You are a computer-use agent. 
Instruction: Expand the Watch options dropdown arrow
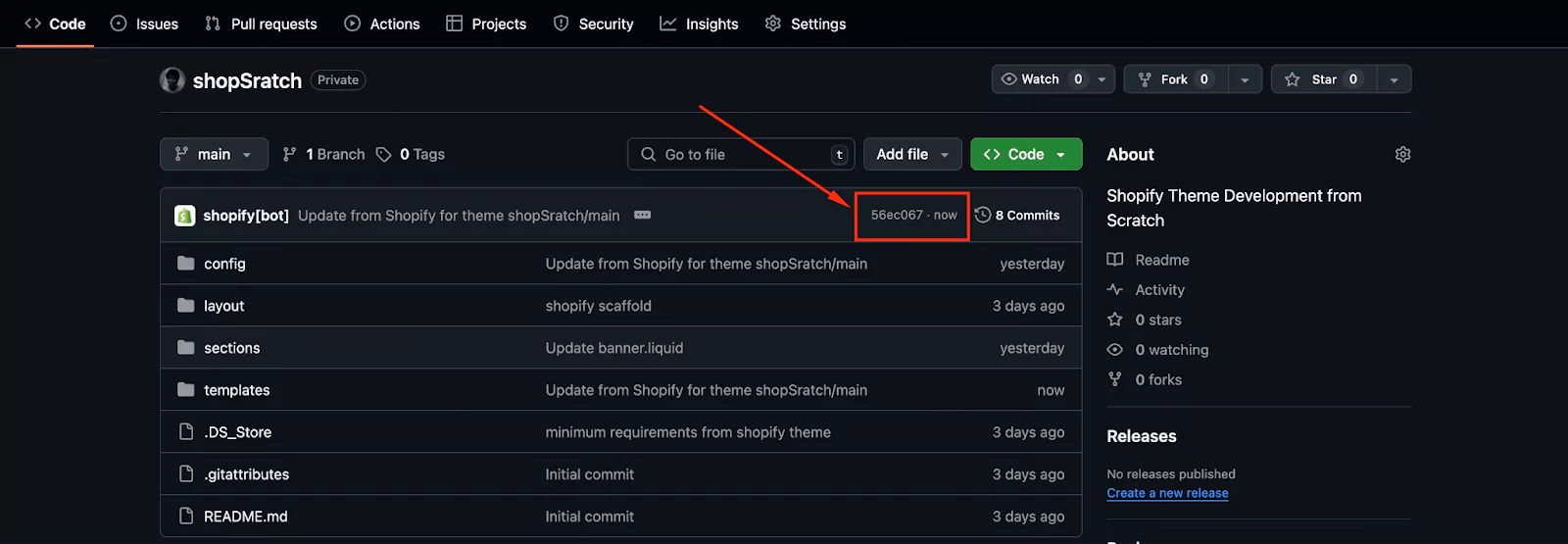(x=1102, y=79)
